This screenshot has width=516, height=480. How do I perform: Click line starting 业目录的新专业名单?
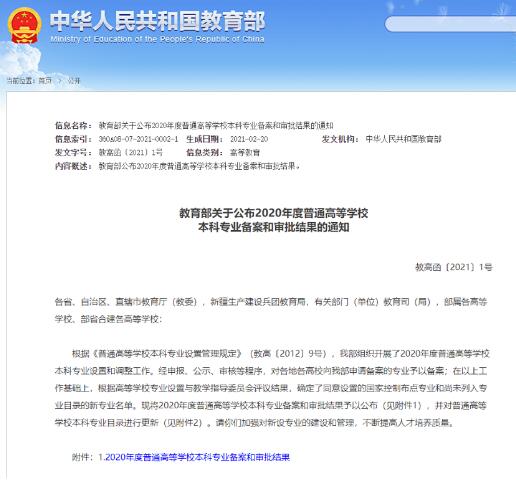tap(271, 405)
